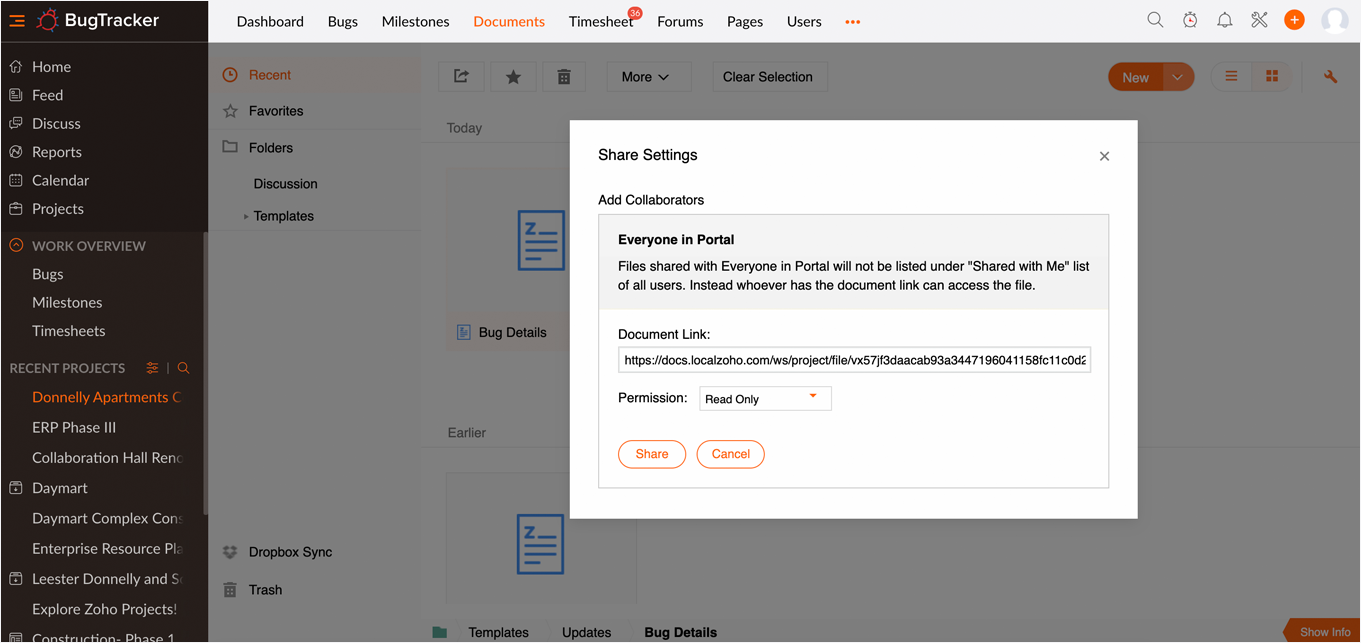Go to the Milestones tab
This screenshot has width=1361, height=643.
(415, 22)
